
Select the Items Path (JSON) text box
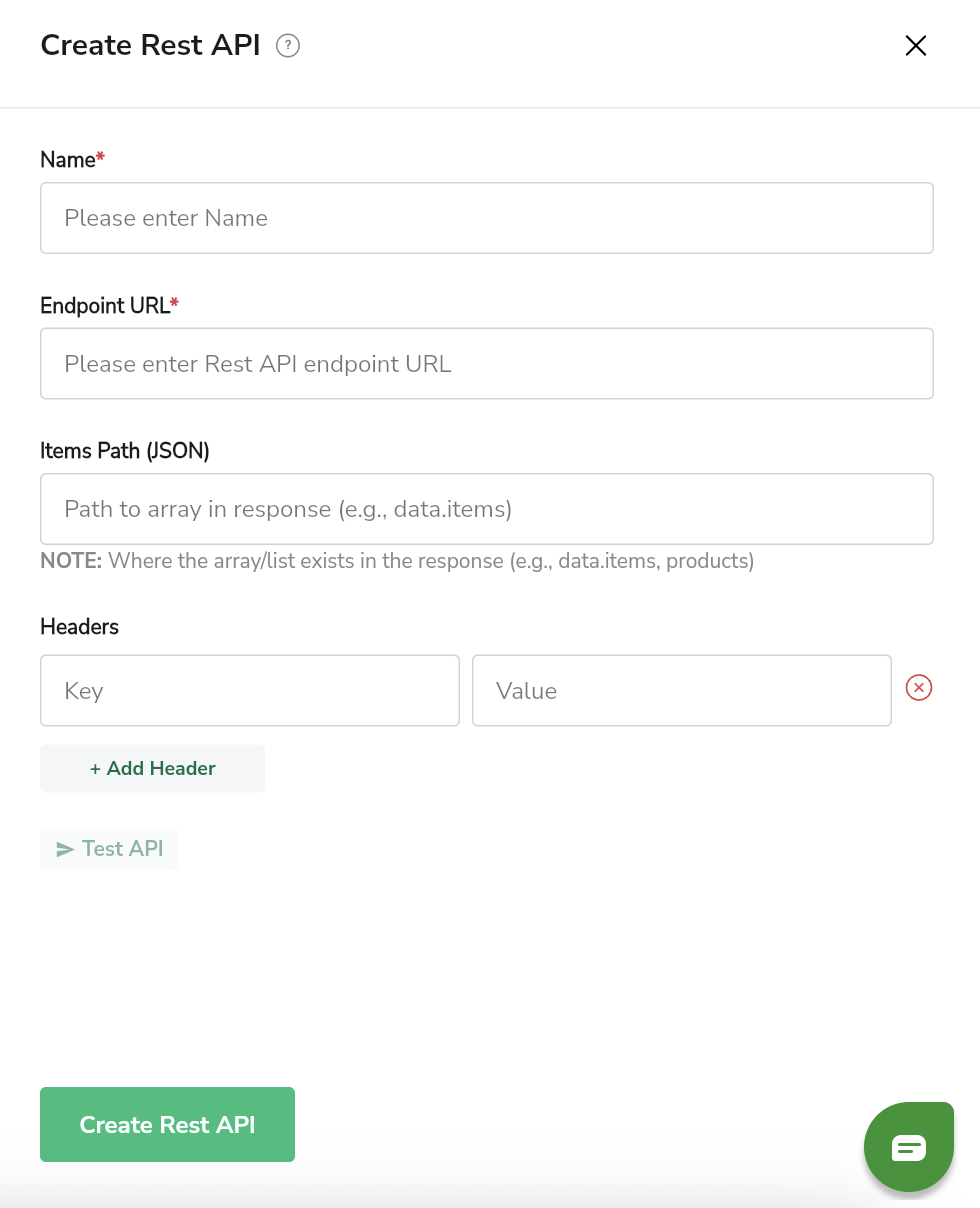click(486, 509)
